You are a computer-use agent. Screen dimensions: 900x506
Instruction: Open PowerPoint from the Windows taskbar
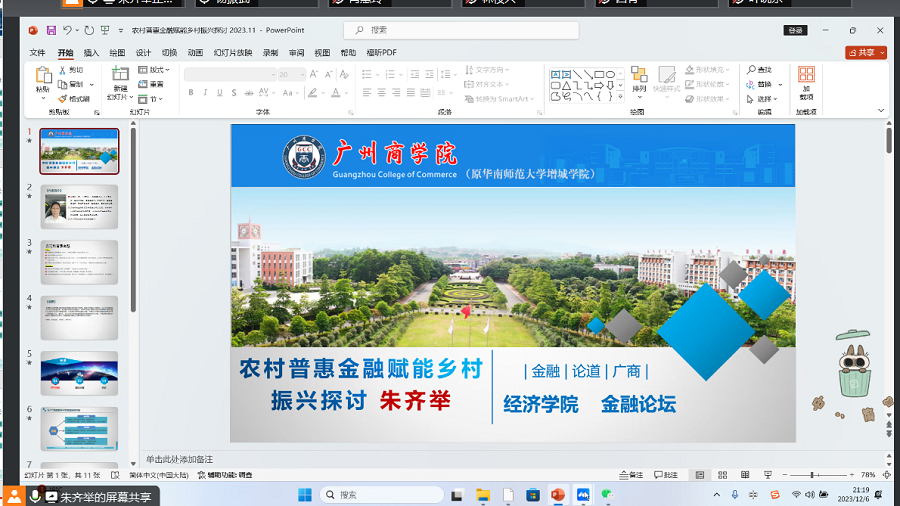[x=558, y=495]
